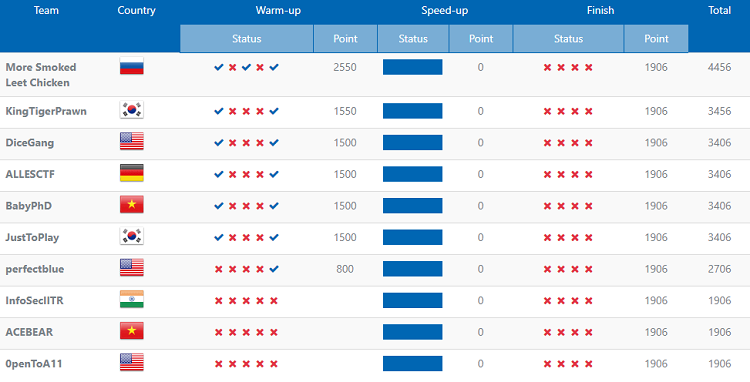Click the Warm-up point value 1550

345,111
